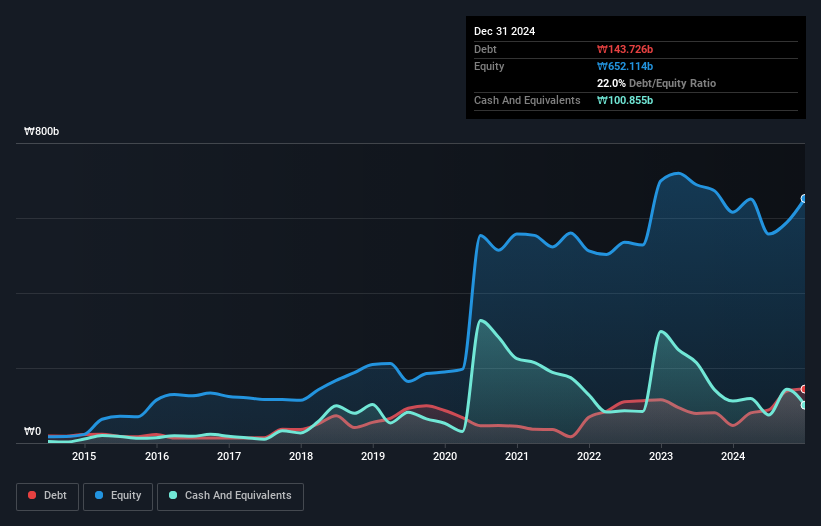Click the 2019 x-axis label
Screen dimensions: 821x526
(373, 456)
